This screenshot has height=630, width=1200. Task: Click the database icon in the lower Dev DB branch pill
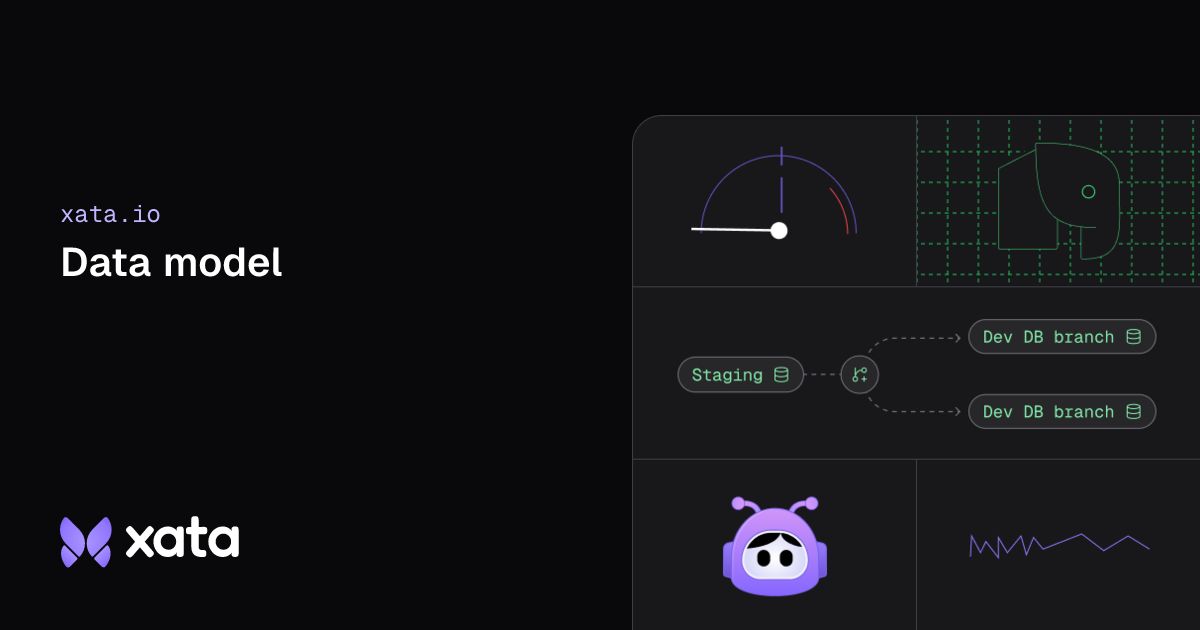pyautogui.click(x=1133, y=412)
